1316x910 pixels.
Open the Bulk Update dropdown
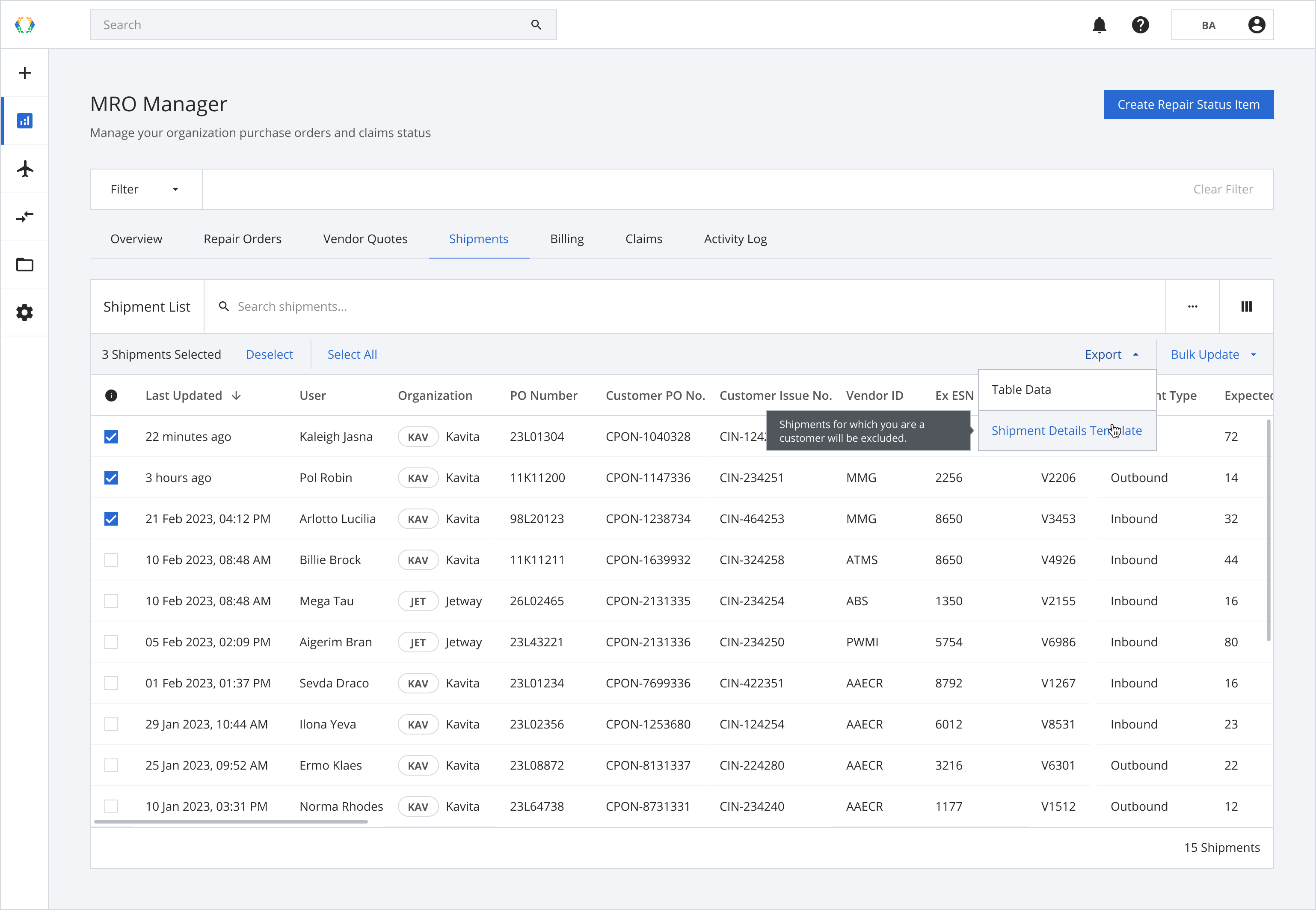pos(1214,354)
